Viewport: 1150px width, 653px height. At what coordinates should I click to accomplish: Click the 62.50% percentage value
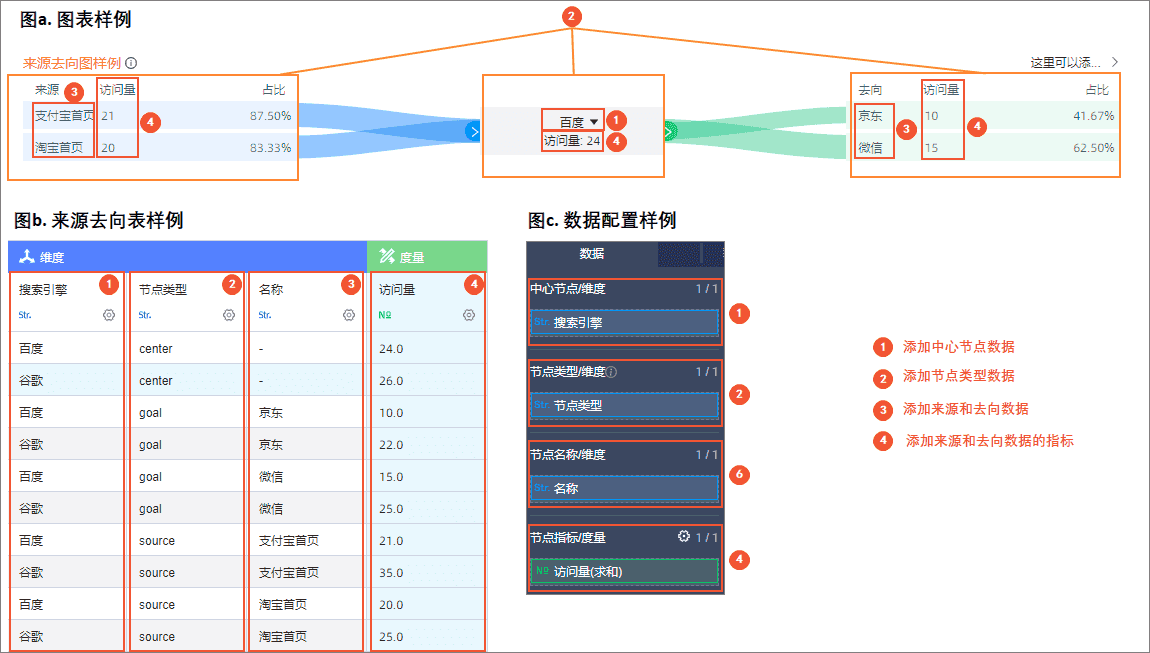pyautogui.click(x=1093, y=147)
